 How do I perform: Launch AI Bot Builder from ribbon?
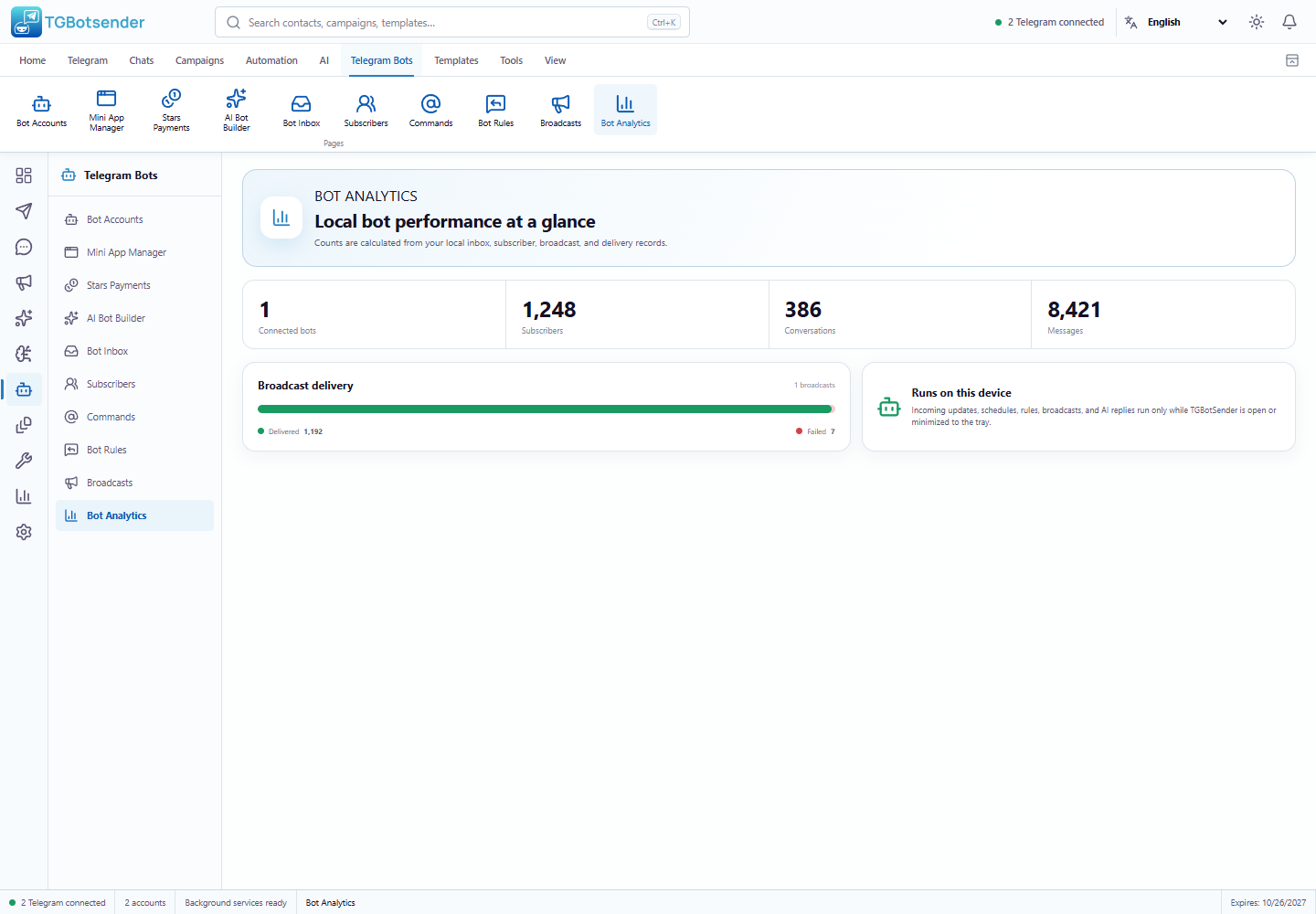pos(237,110)
